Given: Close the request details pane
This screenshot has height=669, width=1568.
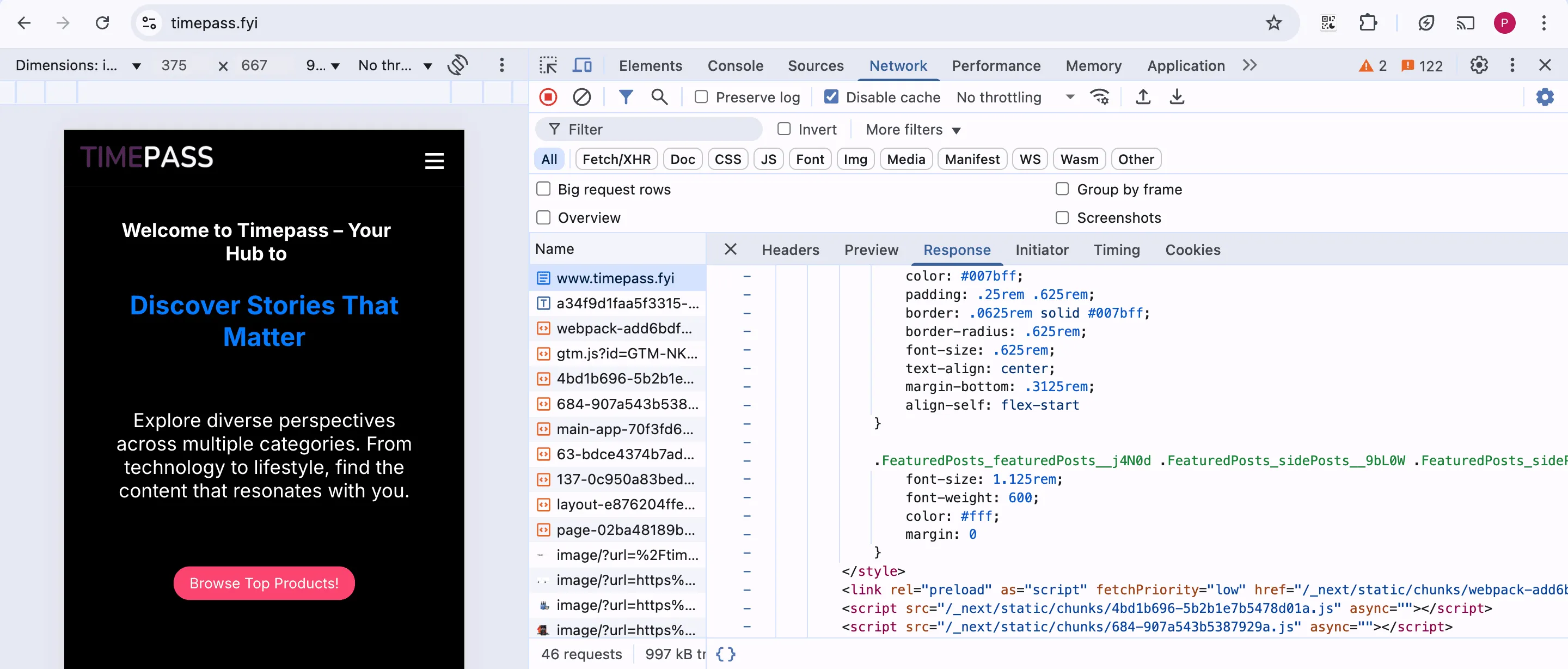Looking at the screenshot, I should 731,249.
